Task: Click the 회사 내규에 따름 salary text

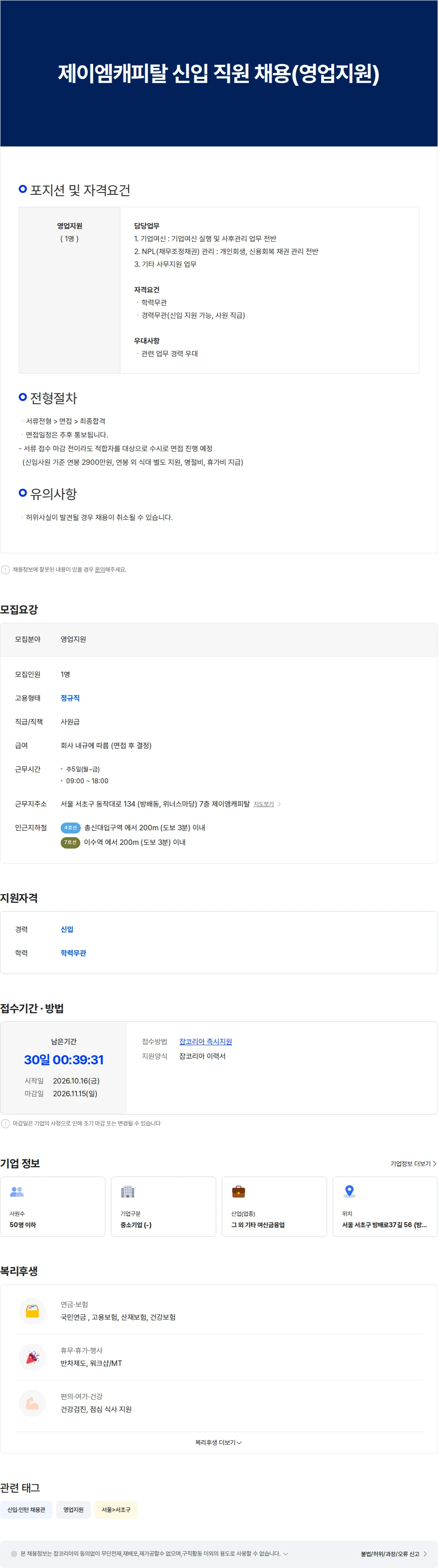Action: 106,745
